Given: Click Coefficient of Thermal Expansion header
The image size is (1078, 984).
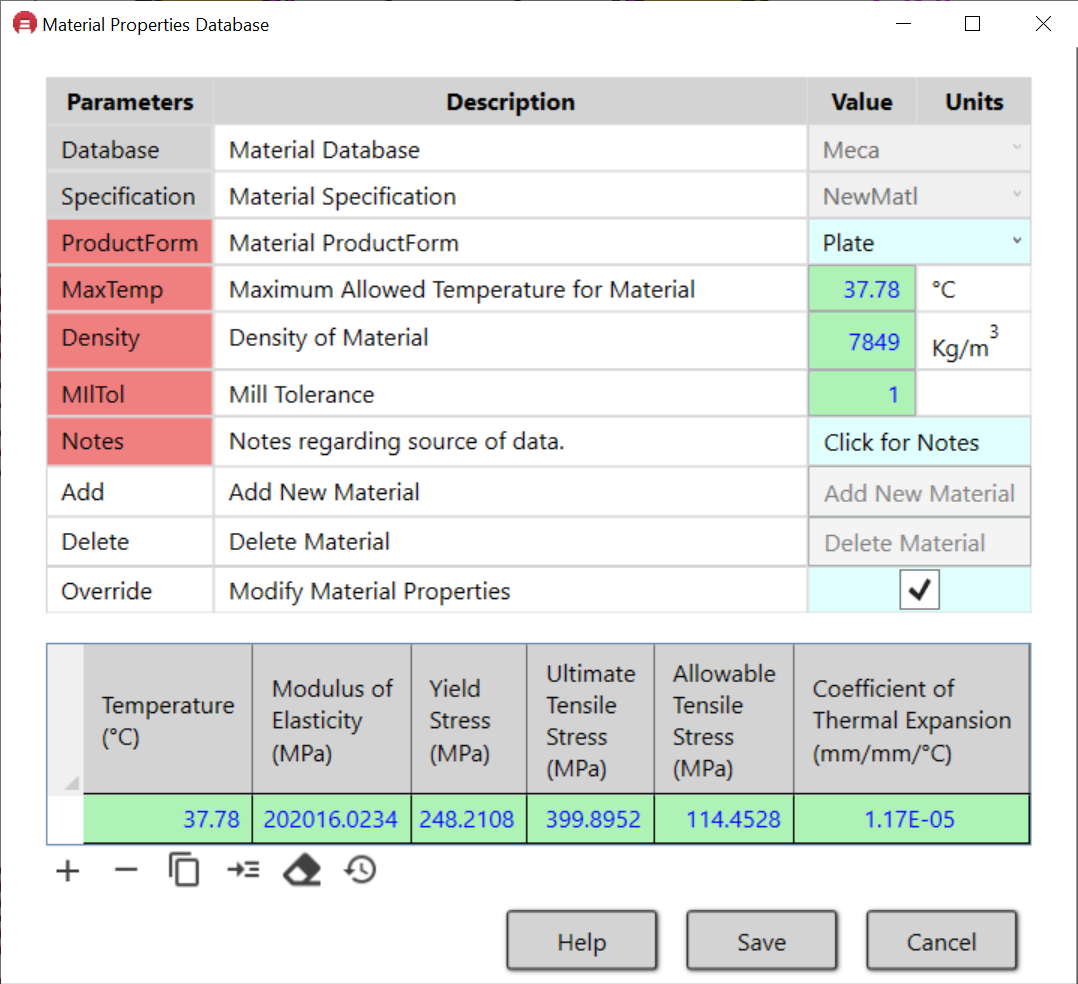Looking at the screenshot, I should coord(912,719).
